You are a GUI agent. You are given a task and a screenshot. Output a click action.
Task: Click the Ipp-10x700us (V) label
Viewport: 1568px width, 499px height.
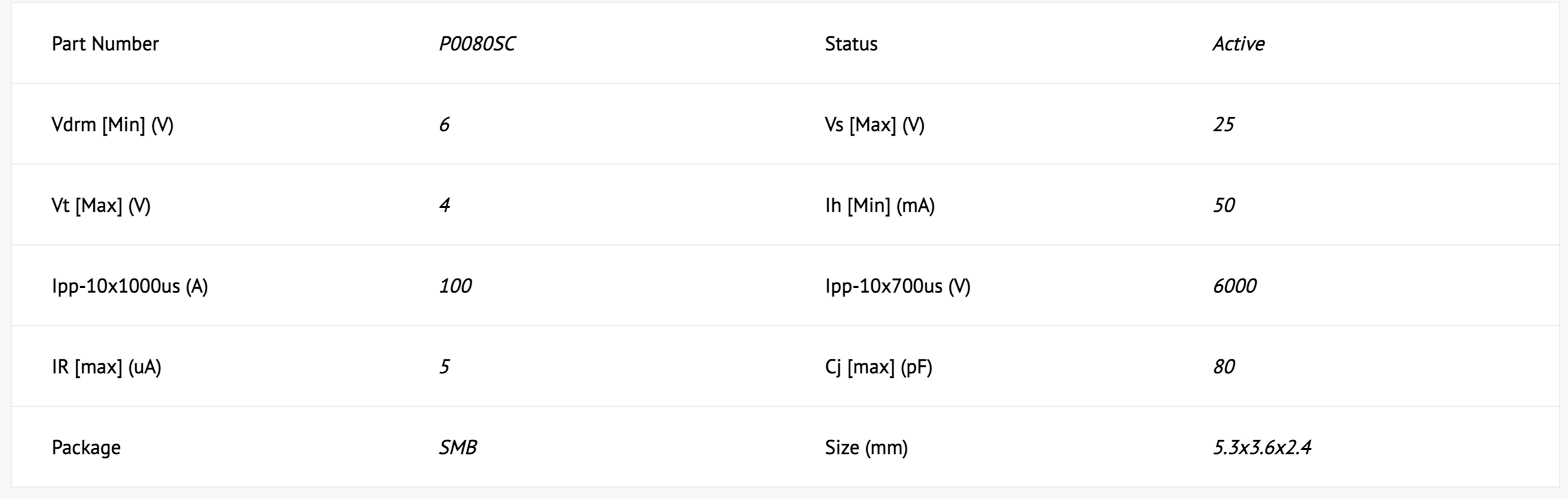(x=898, y=286)
